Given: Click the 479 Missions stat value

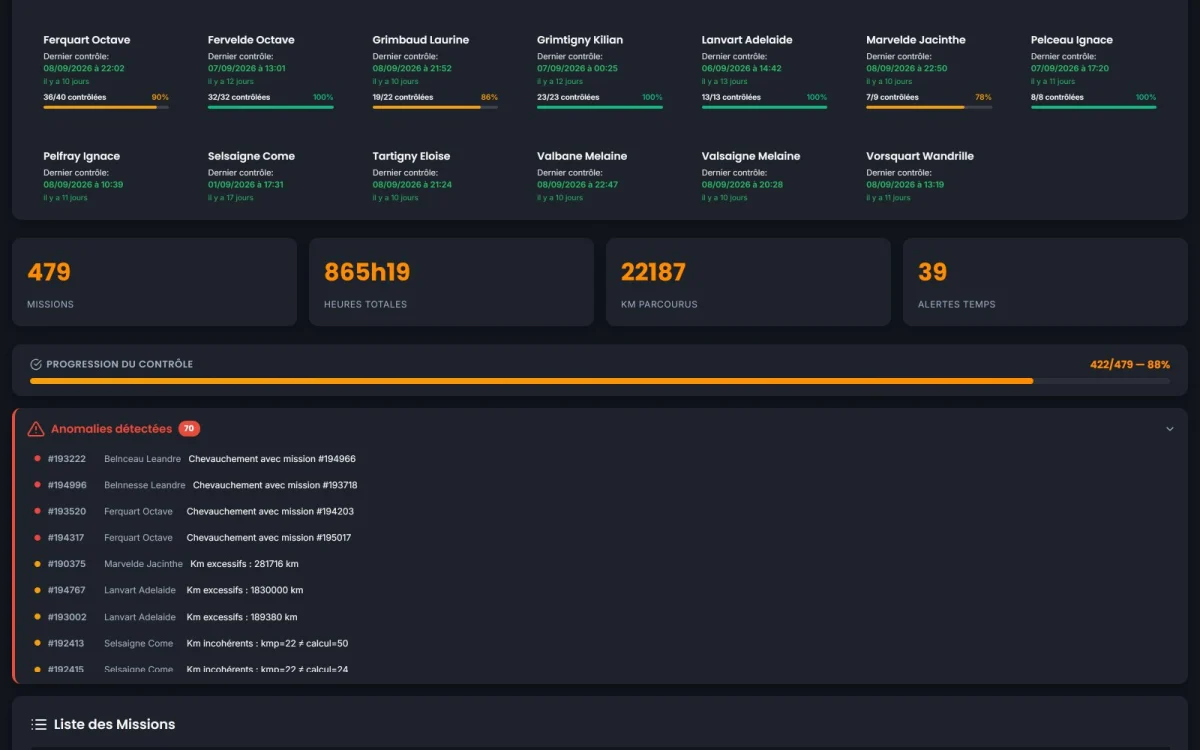Looking at the screenshot, I should tap(49, 272).
